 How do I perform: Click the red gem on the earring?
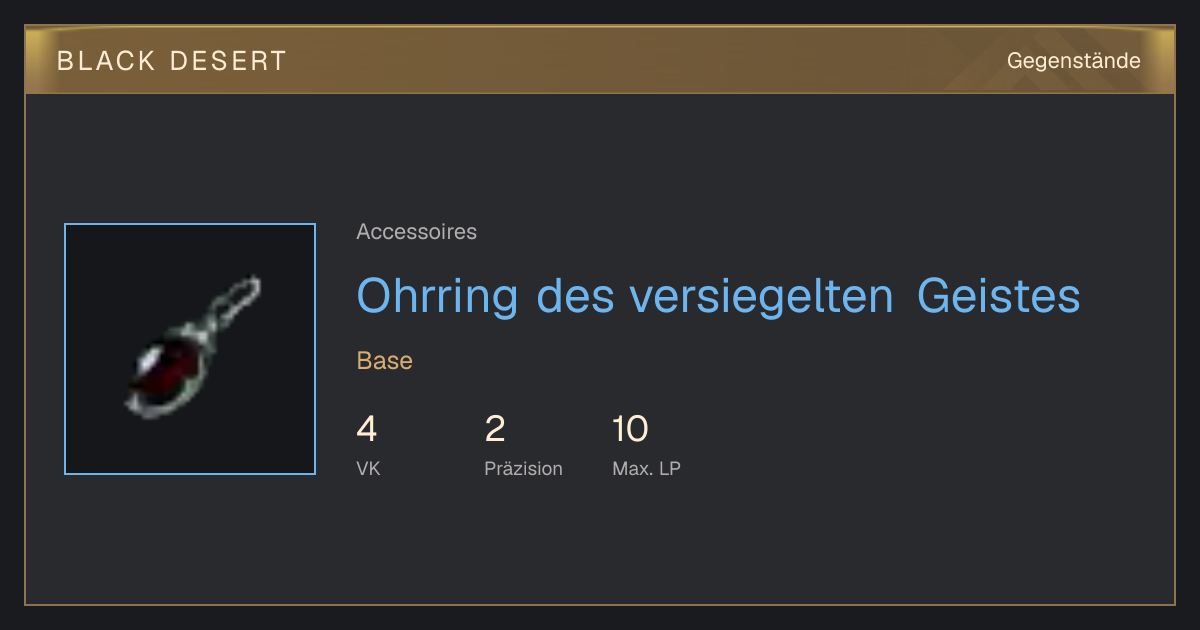(x=162, y=370)
